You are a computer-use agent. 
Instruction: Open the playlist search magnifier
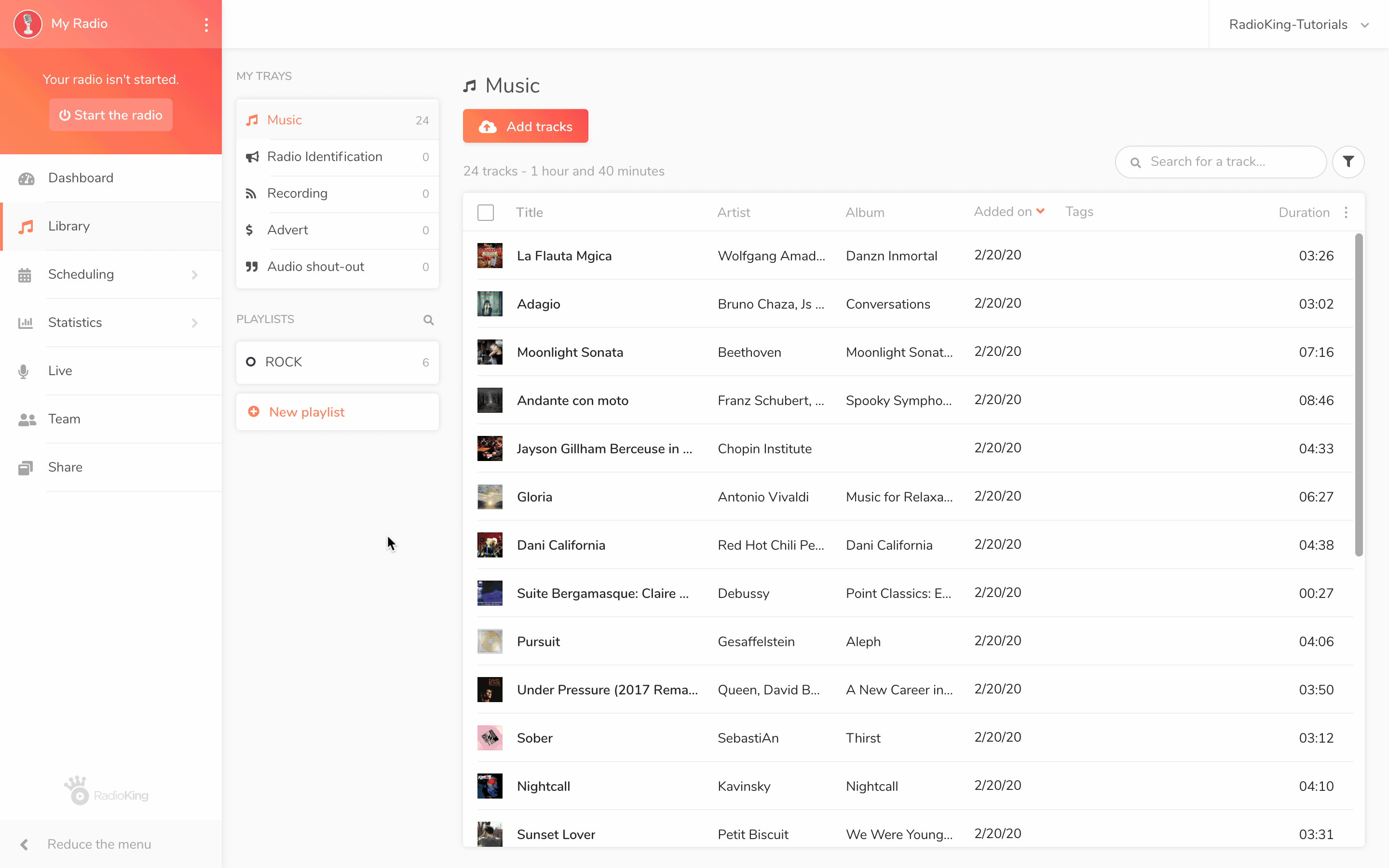428,320
